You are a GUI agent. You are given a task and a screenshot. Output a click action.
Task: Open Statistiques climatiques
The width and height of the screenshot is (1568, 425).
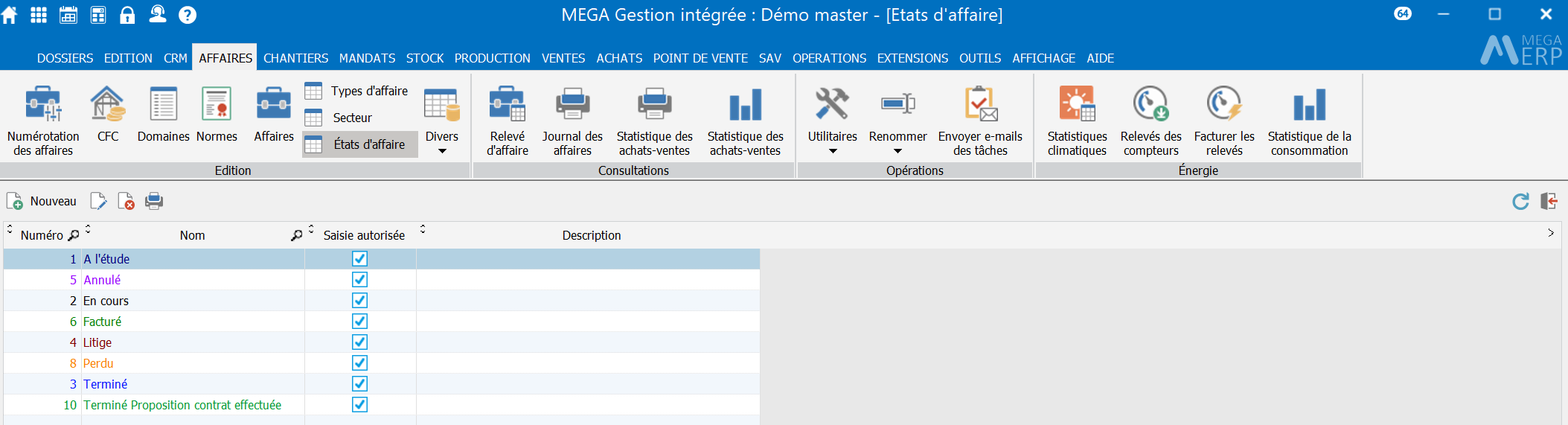coord(1077,121)
